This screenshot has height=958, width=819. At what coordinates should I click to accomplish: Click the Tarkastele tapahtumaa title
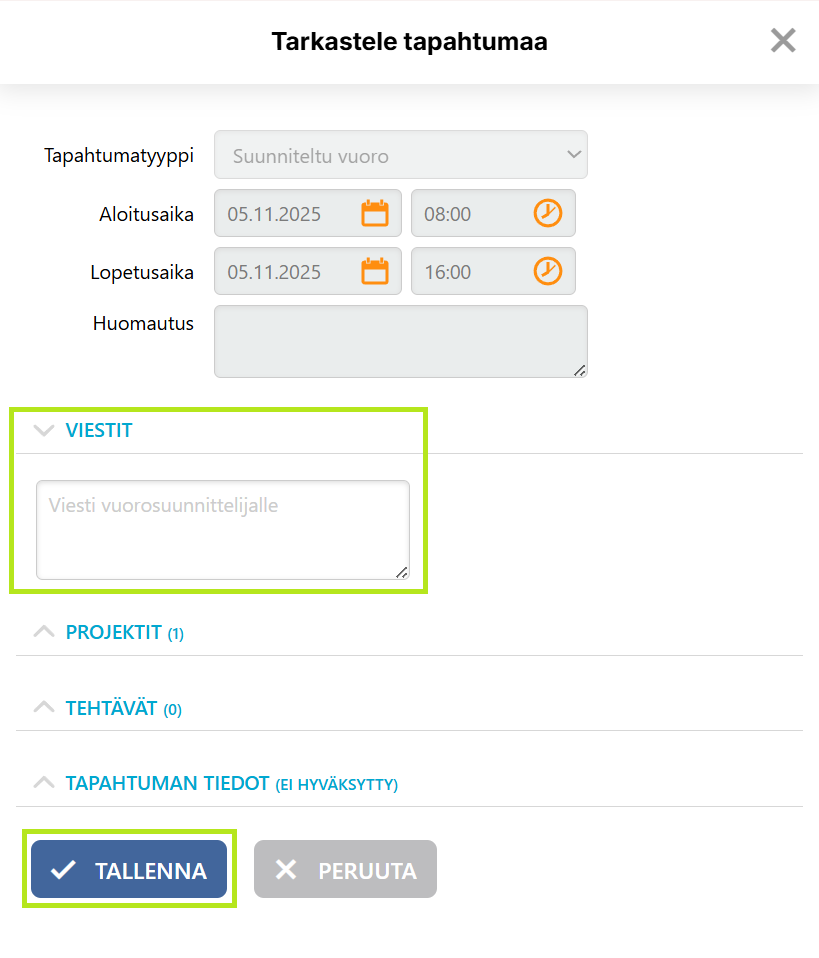(410, 42)
